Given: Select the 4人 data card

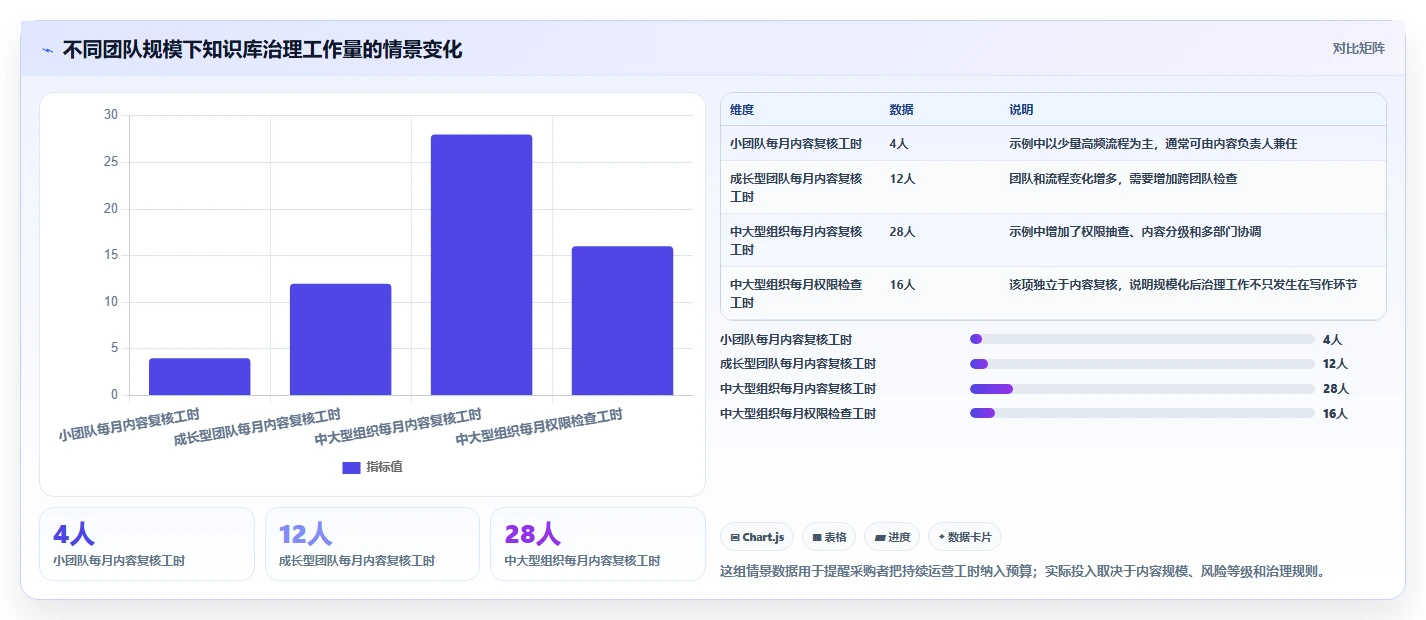Looking at the screenshot, I should coord(147,544).
